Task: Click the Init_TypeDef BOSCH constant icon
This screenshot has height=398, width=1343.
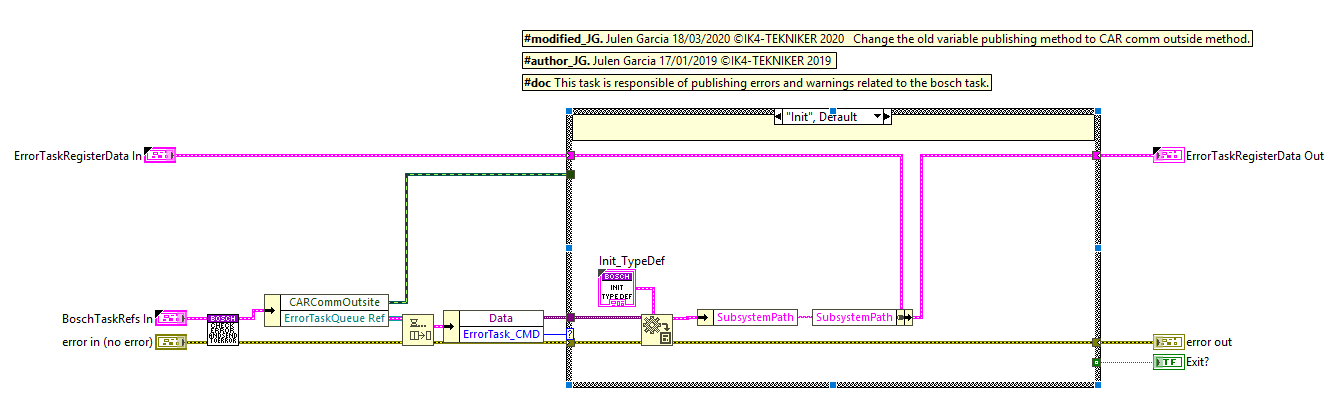Action: tap(617, 288)
